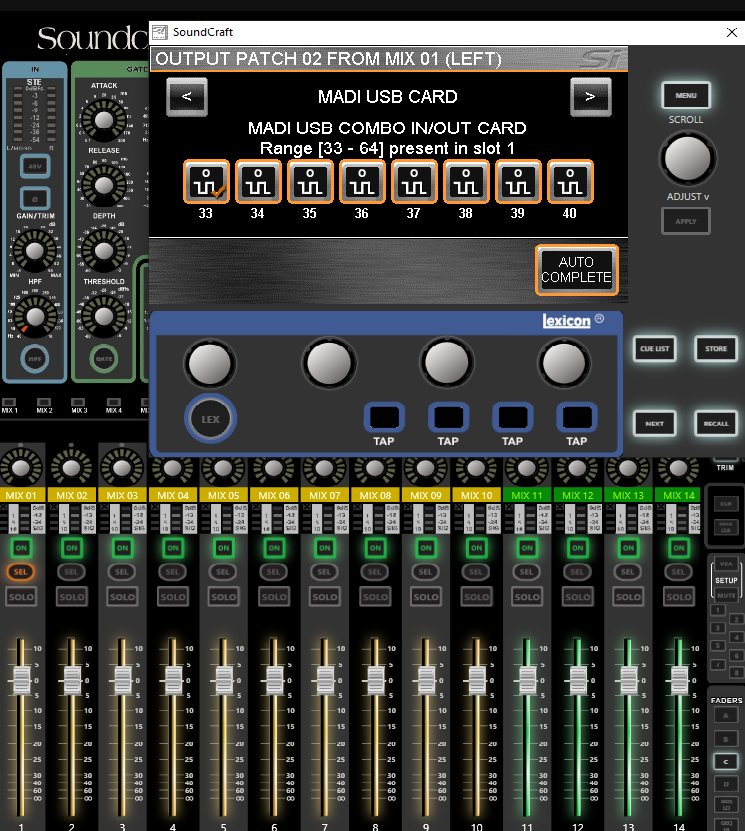Click the gate RELEASE knob
This screenshot has width=745, height=831.
[x=104, y=185]
